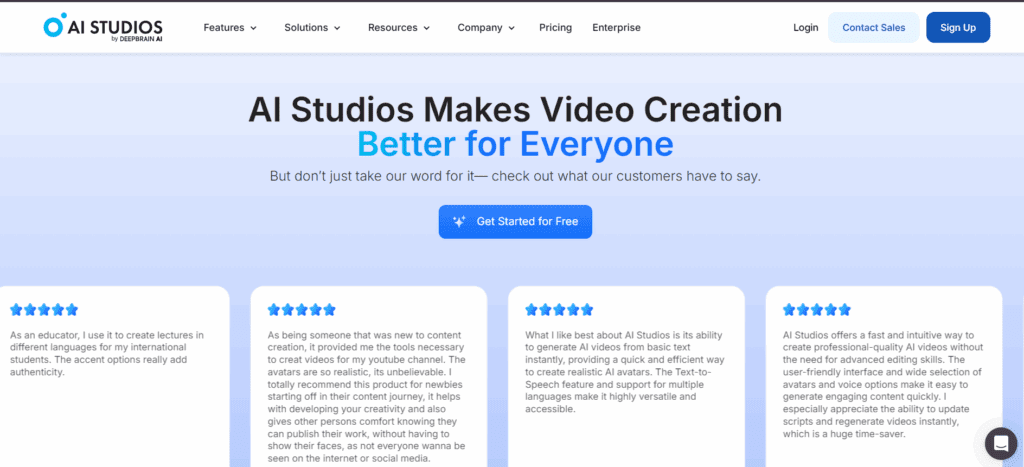
Task: Select the 'fast and intuitive way' review text
Action: (x=883, y=384)
